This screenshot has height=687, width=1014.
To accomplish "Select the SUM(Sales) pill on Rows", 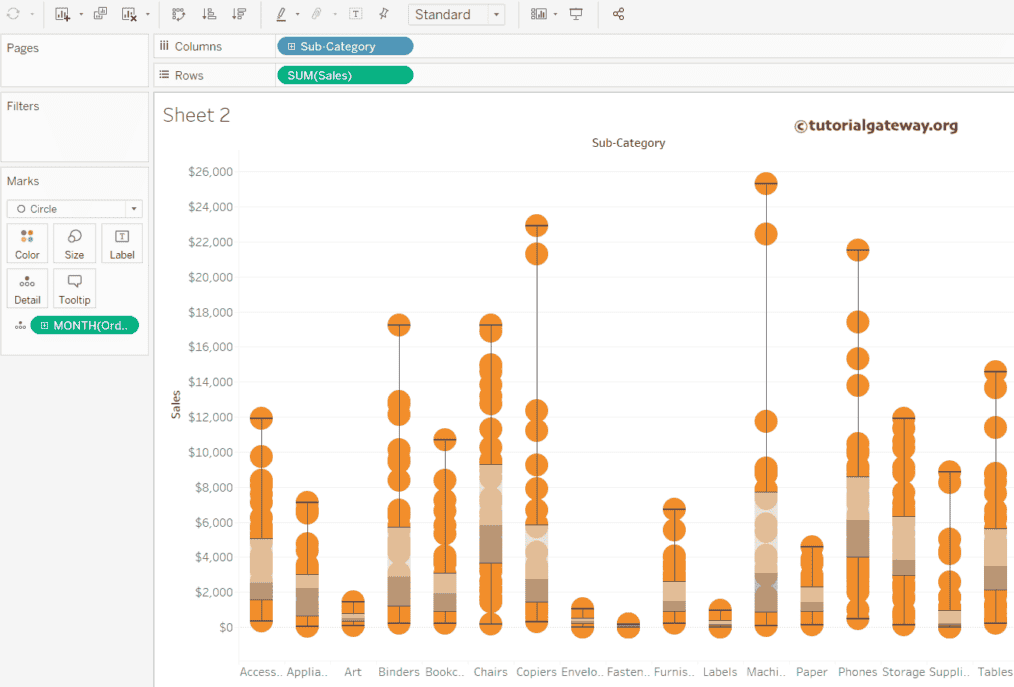I will 344,75.
